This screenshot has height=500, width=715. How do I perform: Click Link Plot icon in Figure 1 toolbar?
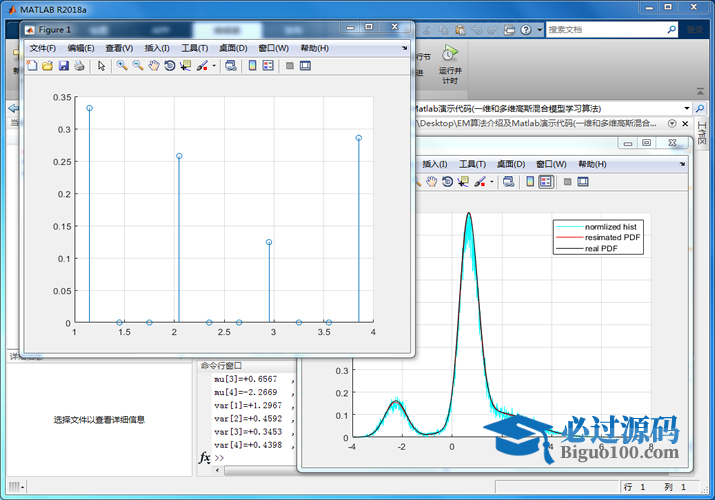(231, 66)
